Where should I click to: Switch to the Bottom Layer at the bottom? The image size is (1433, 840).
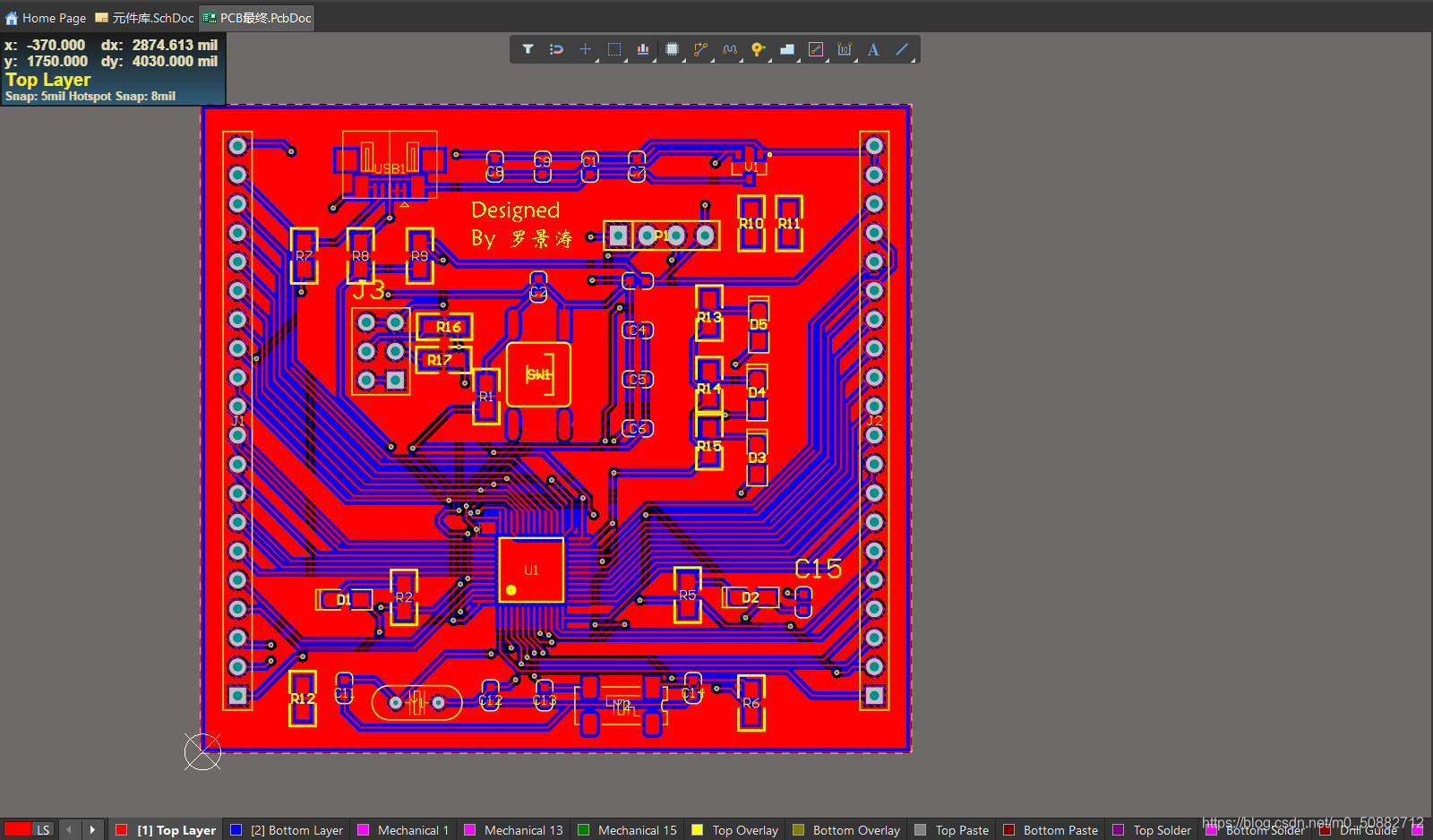[x=296, y=829]
